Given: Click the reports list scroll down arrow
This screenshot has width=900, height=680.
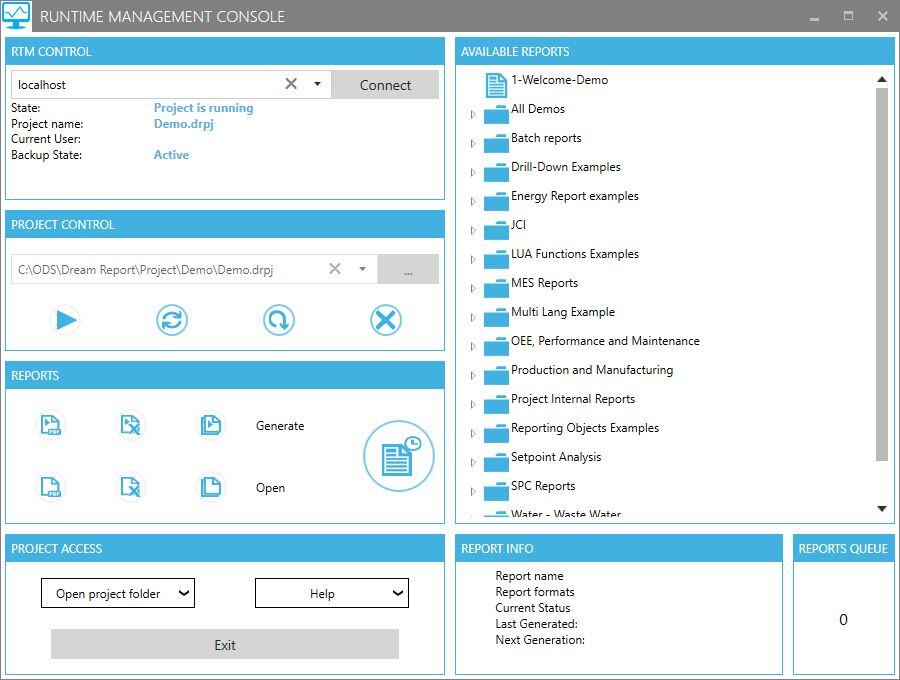Looking at the screenshot, I should coord(882,509).
